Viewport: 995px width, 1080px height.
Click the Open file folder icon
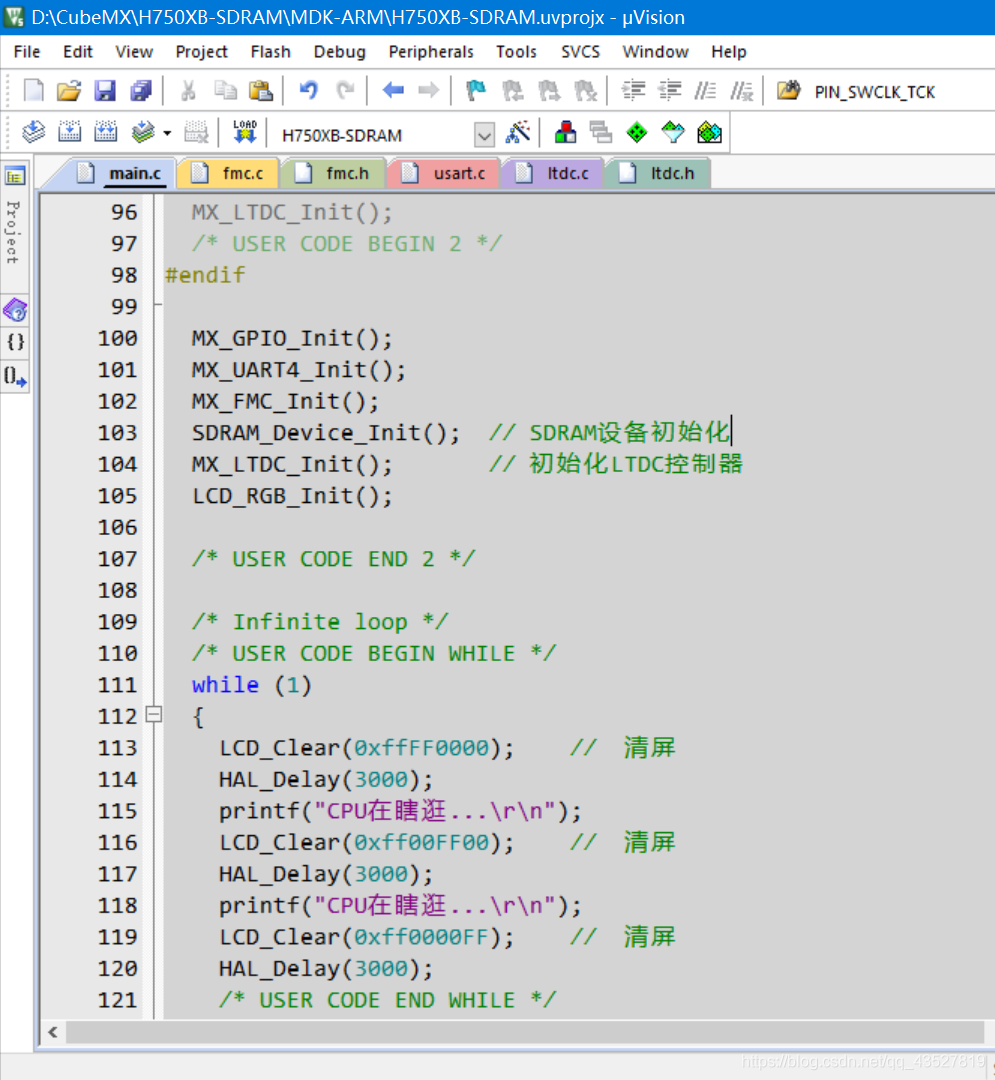click(x=69, y=90)
